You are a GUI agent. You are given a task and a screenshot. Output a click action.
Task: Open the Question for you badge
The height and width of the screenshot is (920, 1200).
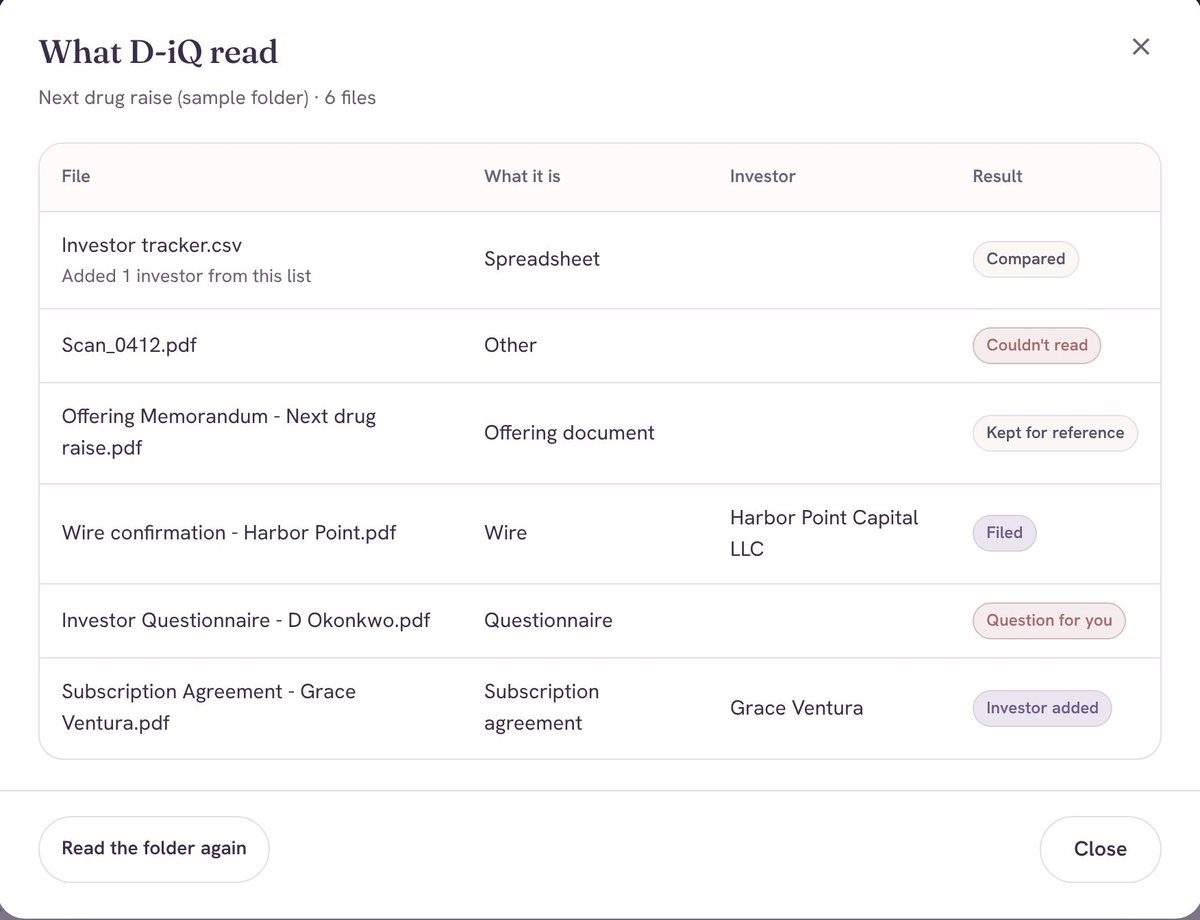coord(1049,620)
